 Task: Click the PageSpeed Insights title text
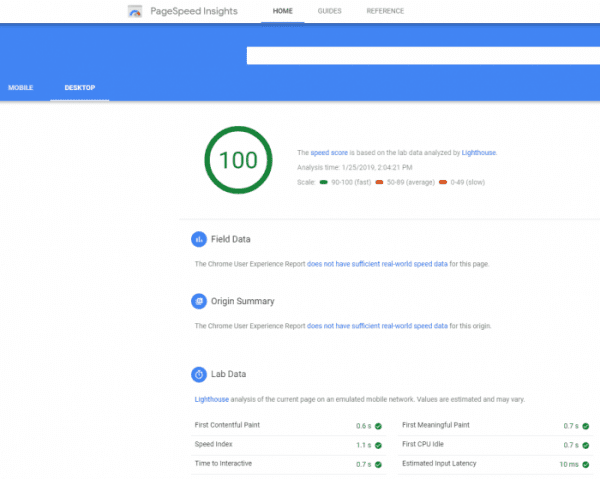point(194,11)
